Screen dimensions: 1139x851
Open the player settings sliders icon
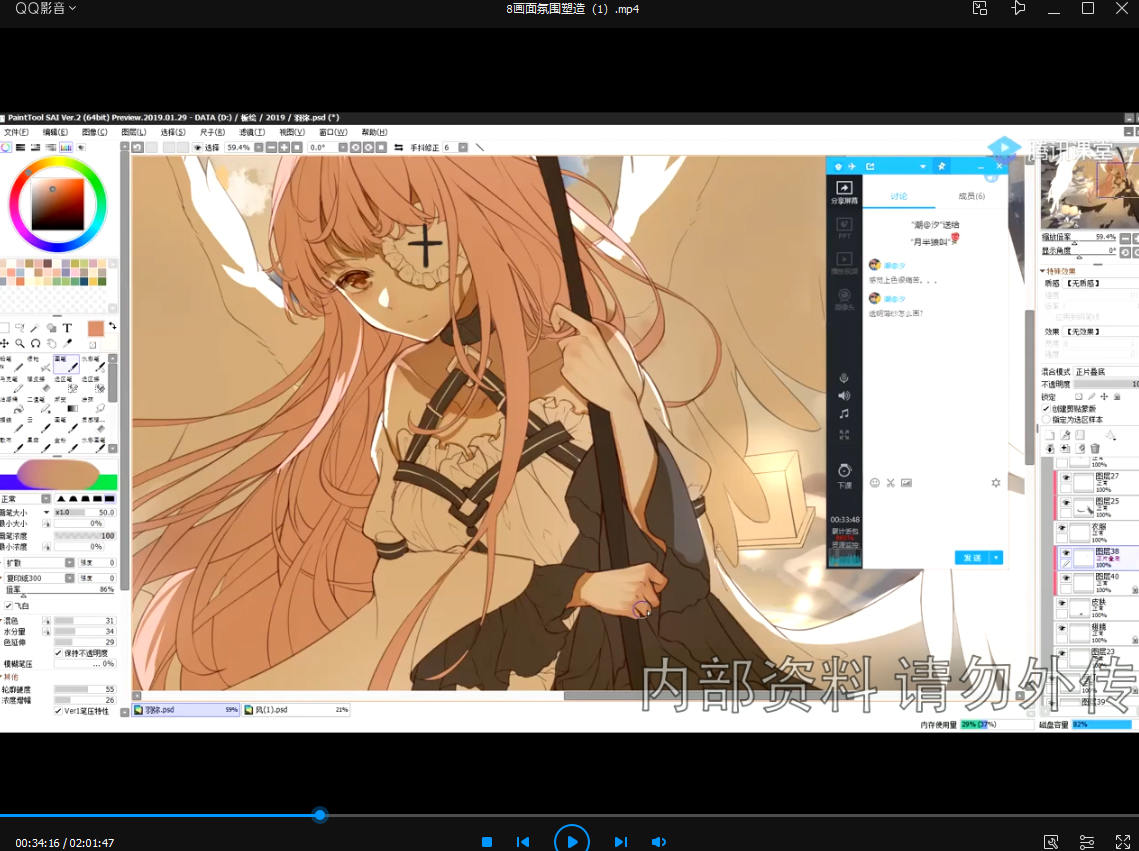(x=1087, y=842)
